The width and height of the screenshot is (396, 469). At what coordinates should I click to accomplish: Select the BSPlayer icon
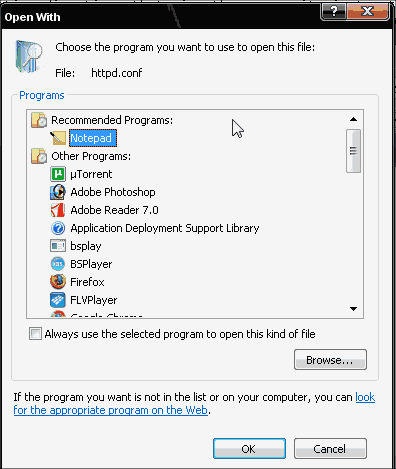(58, 264)
